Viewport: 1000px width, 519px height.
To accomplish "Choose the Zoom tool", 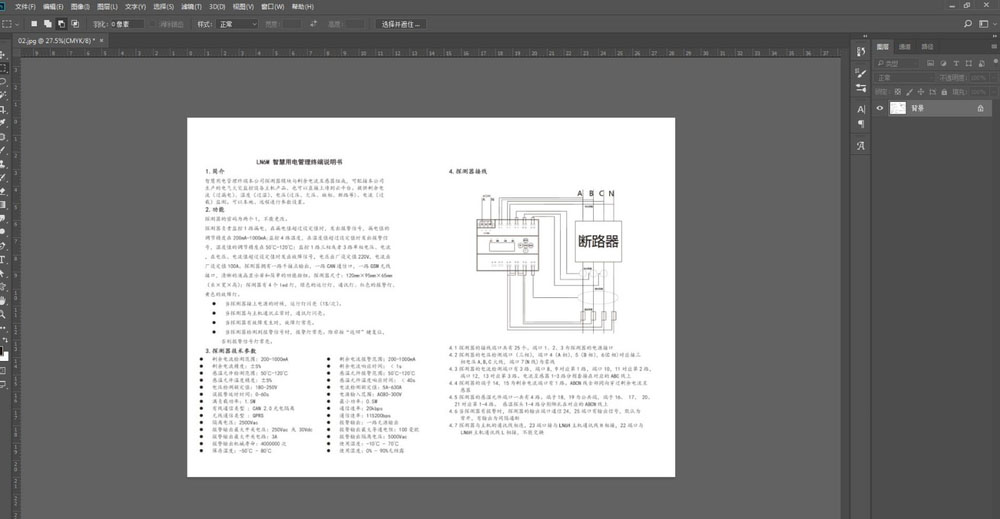I will (x=4, y=313).
